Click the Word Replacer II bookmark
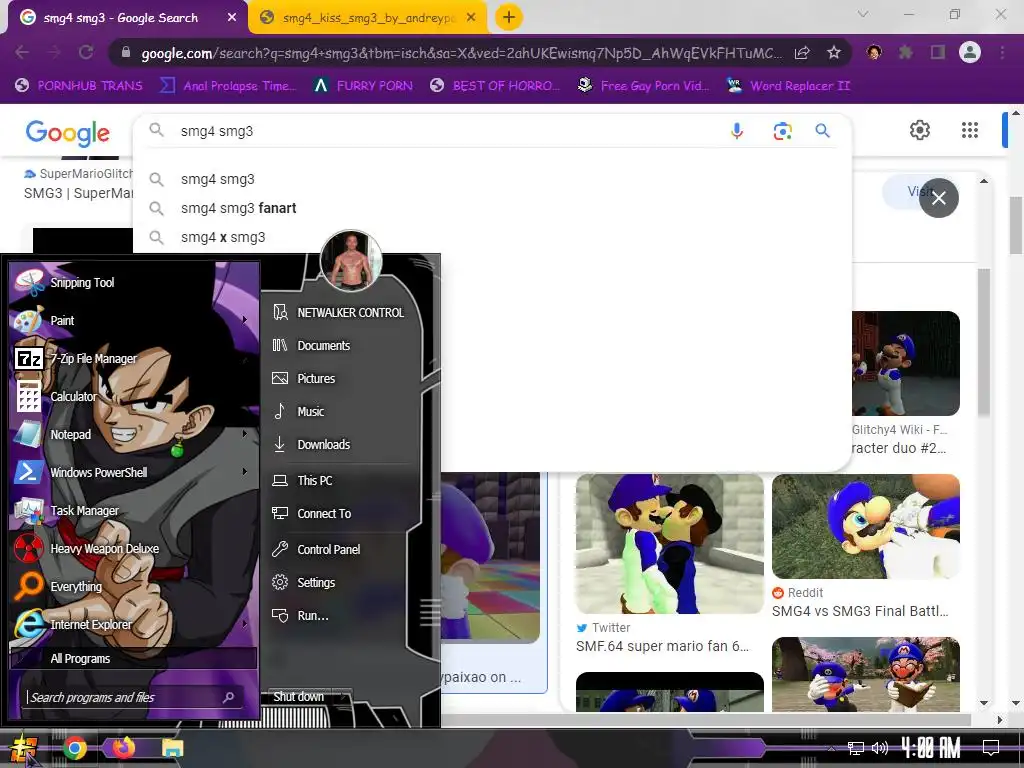 788,86
